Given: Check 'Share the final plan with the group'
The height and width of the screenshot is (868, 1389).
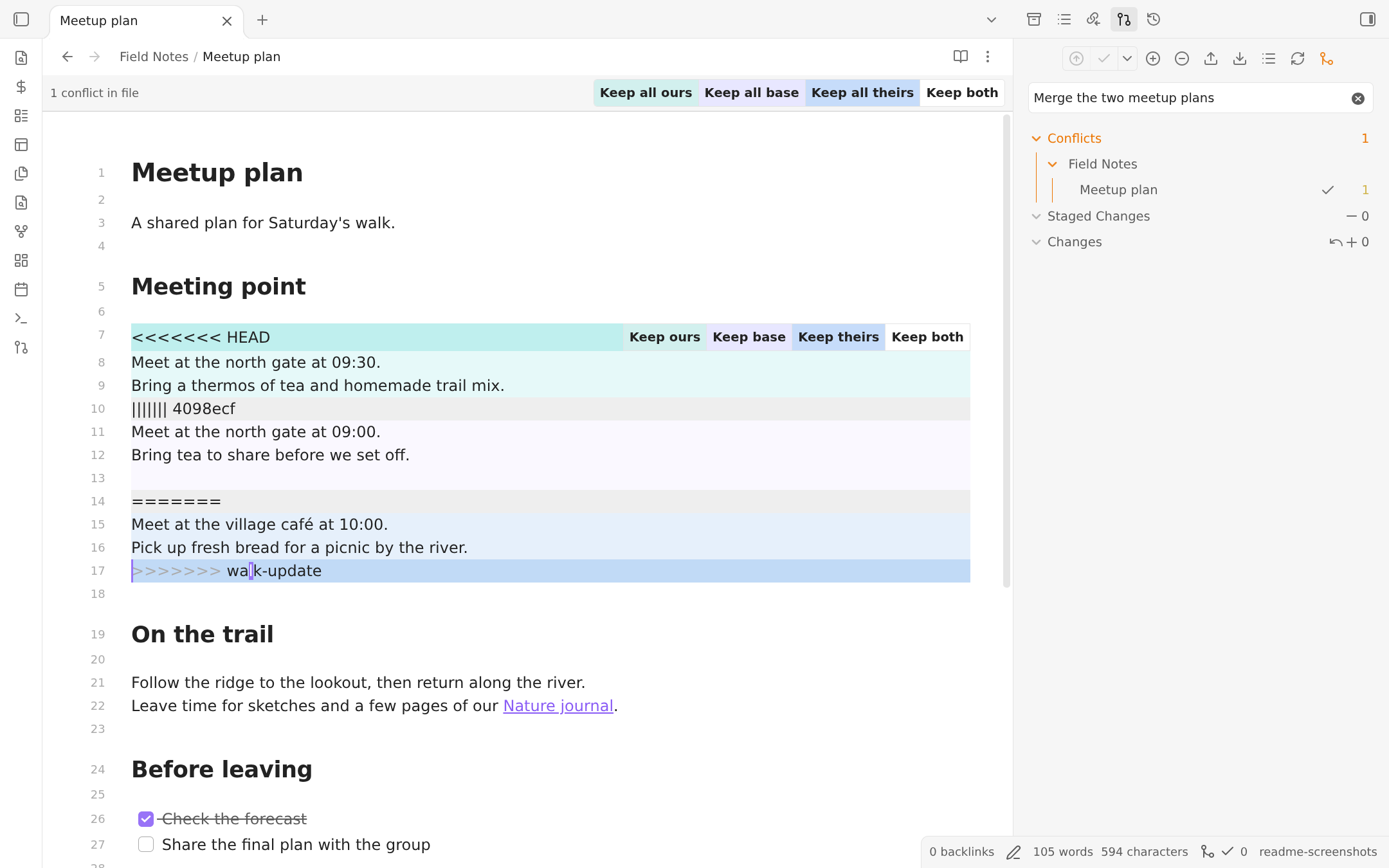Looking at the screenshot, I should (x=146, y=845).
